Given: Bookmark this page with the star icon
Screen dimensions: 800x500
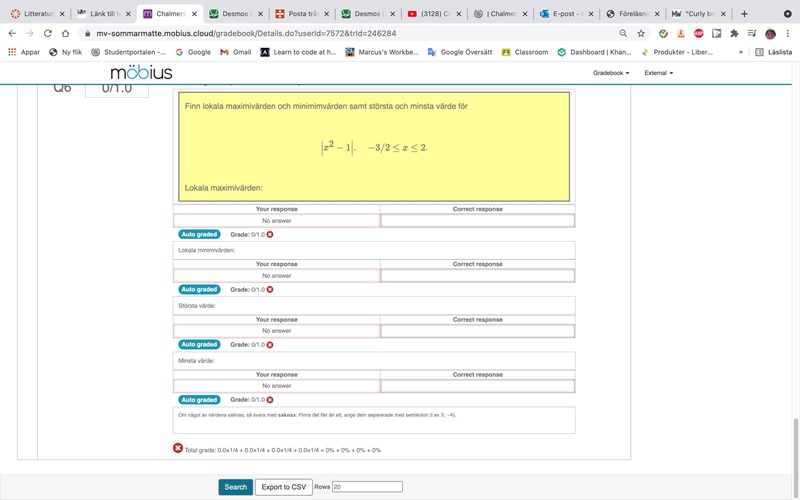Looking at the screenshot, I should [640, 33].
